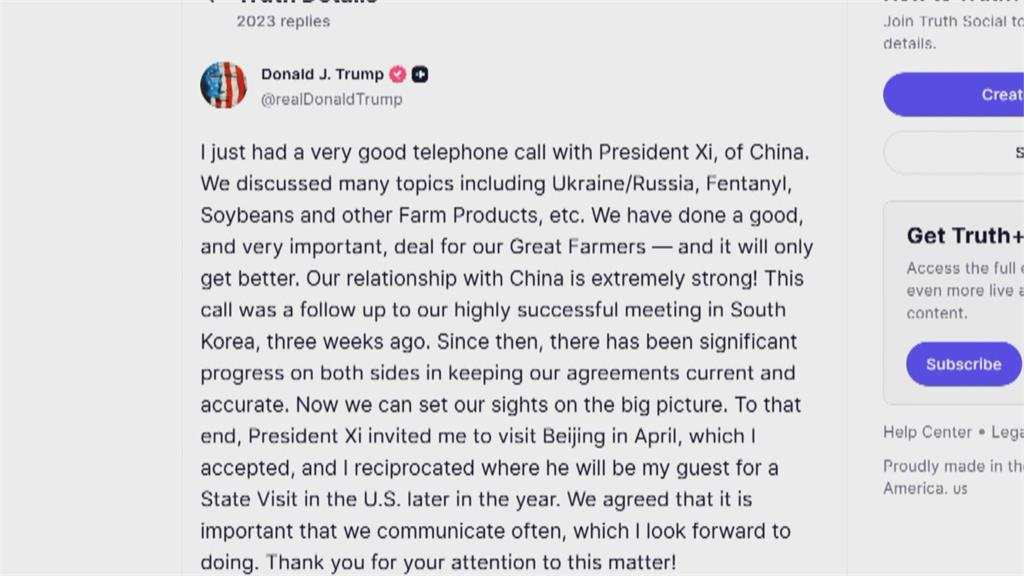Click the black Truth+ badge beside the name

click(x=420, y=74)
